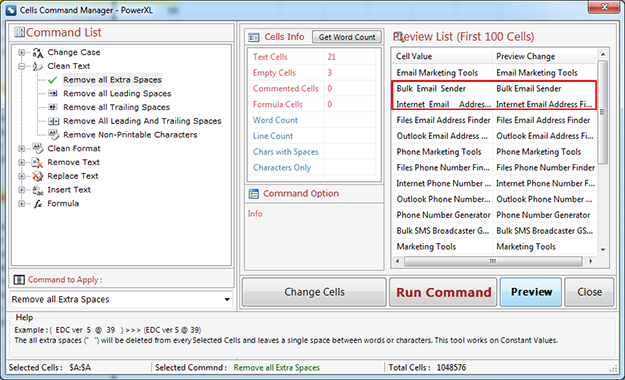Click the Replace Text icon
This screenshot has height=380, width=625.
37,176
